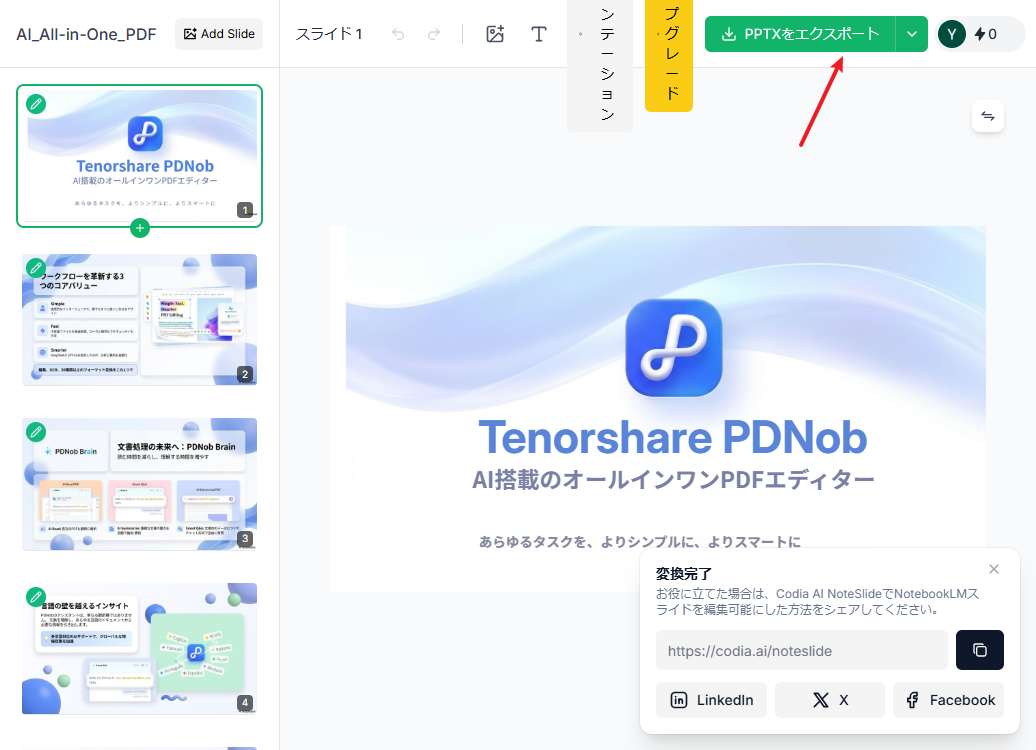
Task: Click the edit pencil on slide 2
Action: click(x=36, y=268)
